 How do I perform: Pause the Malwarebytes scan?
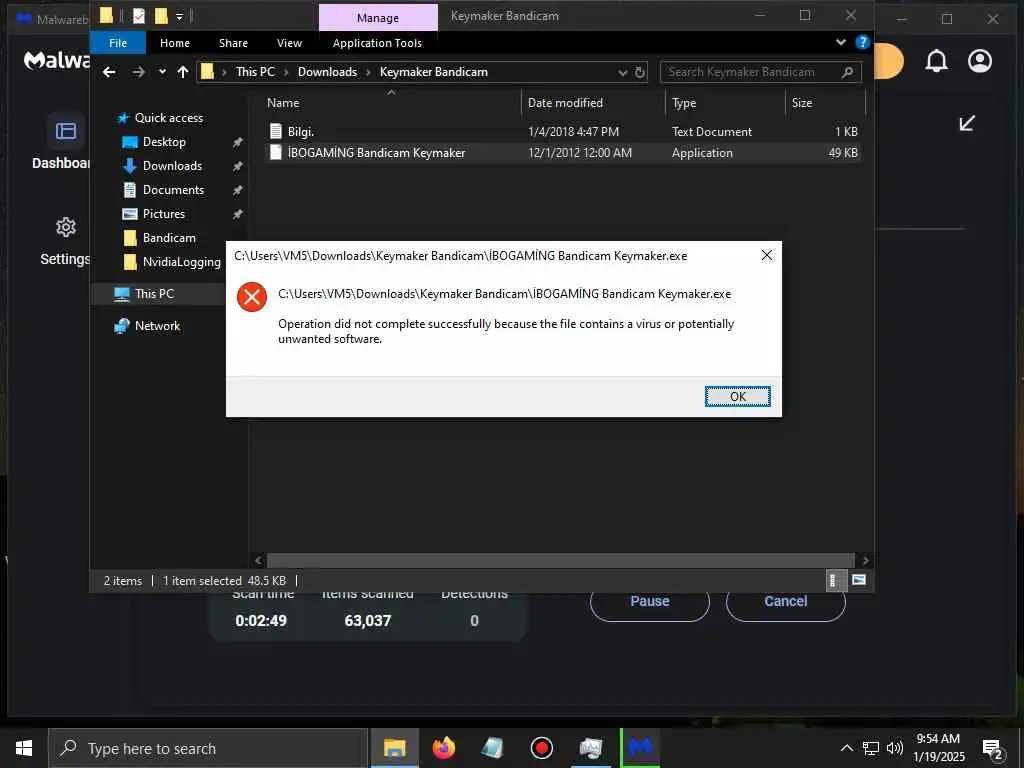point(650,601)
